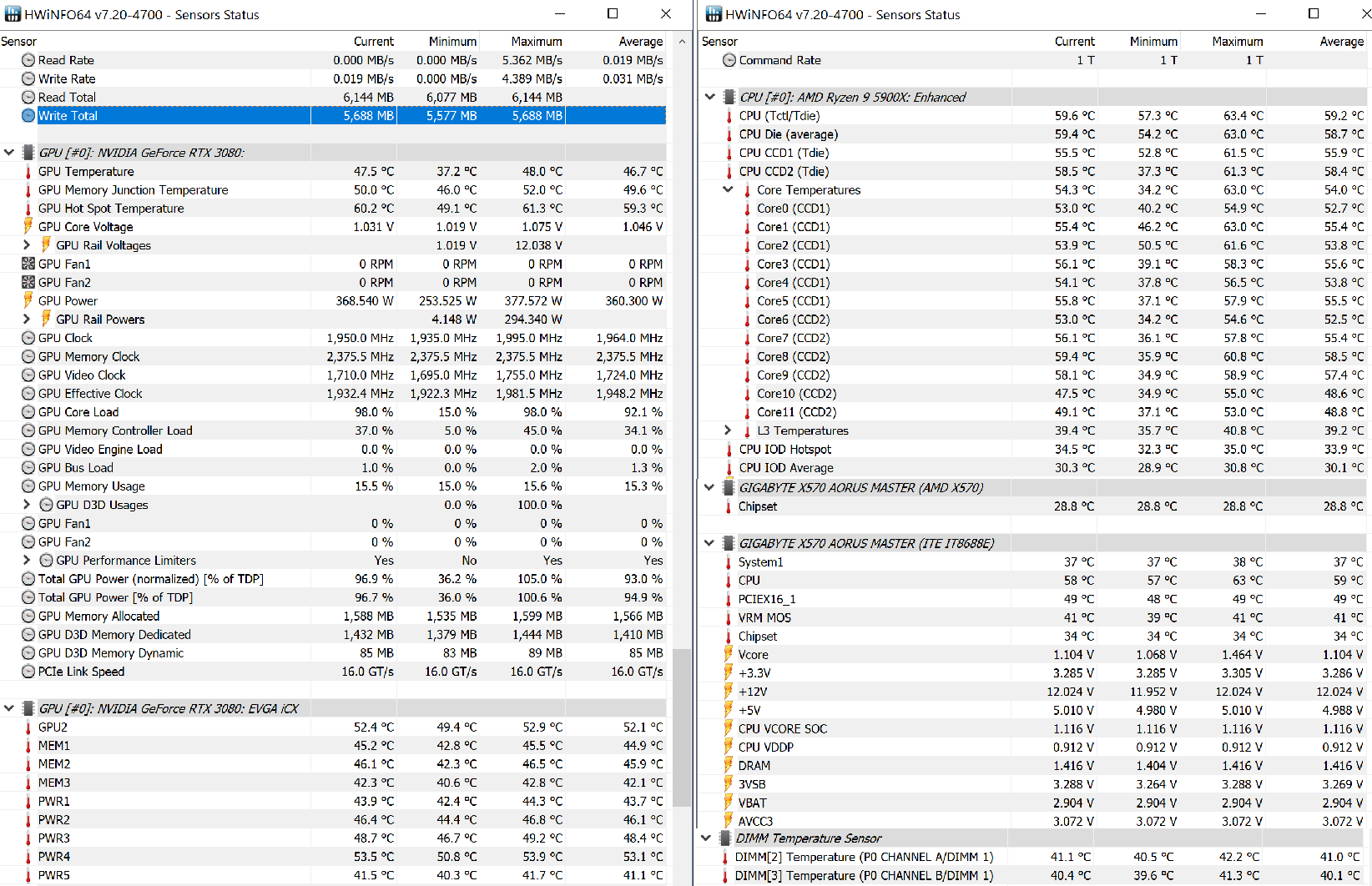This screenshot has height=886, width=1372.
Task: Click the GPU Fan2 RPM fan icon
Action: tap(28, 282)
